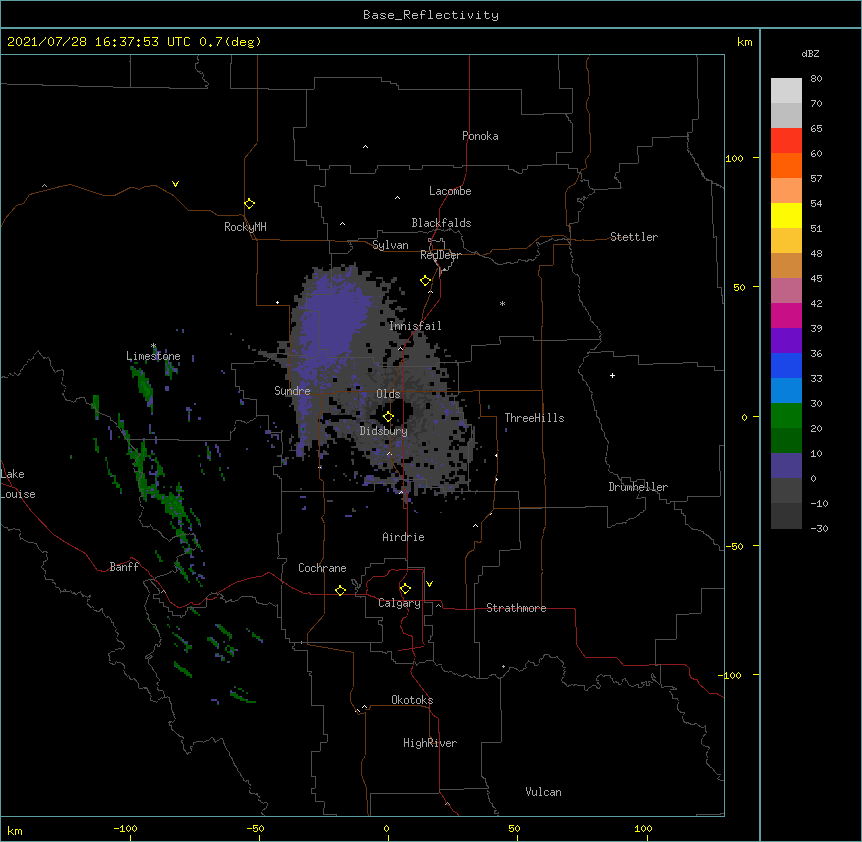Click the Strathmore label
The width and height of the screenshot is (862, 842).
[x=516, y=608]
